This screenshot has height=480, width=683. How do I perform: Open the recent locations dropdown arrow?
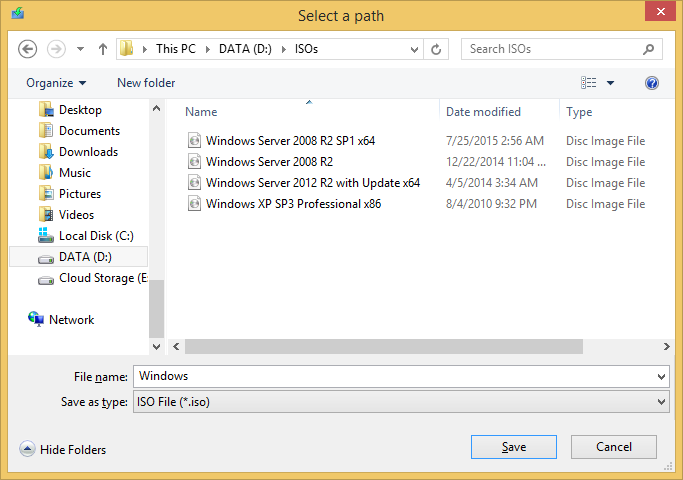80,49
